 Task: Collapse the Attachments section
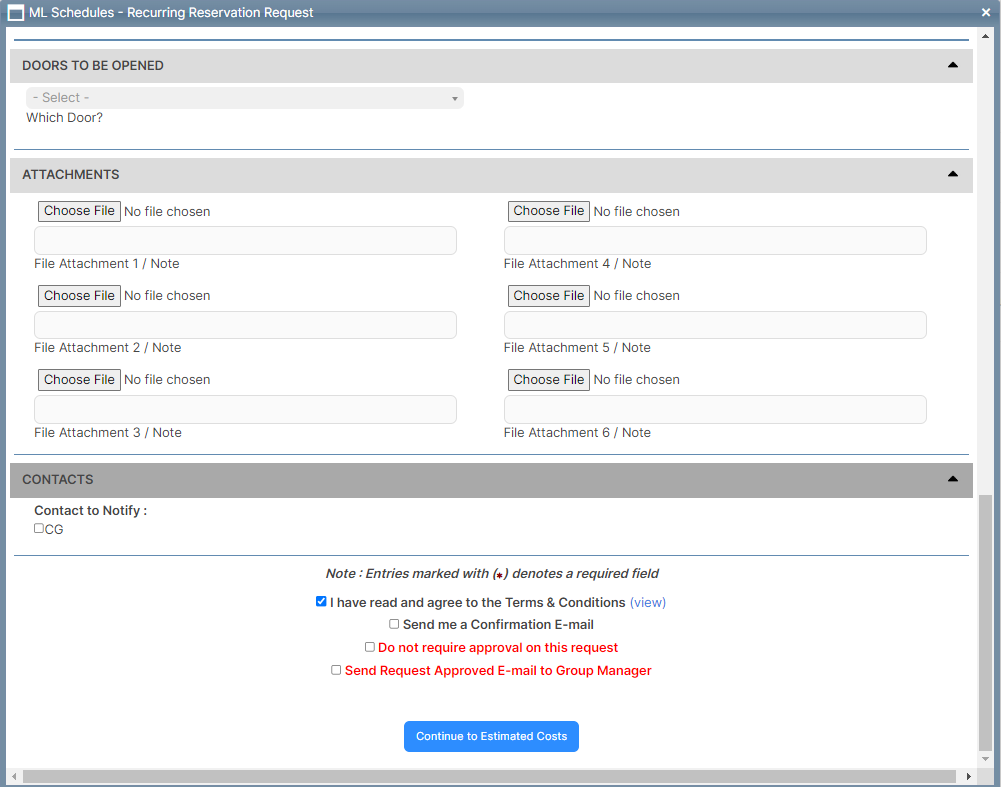(x=952, y=174)
